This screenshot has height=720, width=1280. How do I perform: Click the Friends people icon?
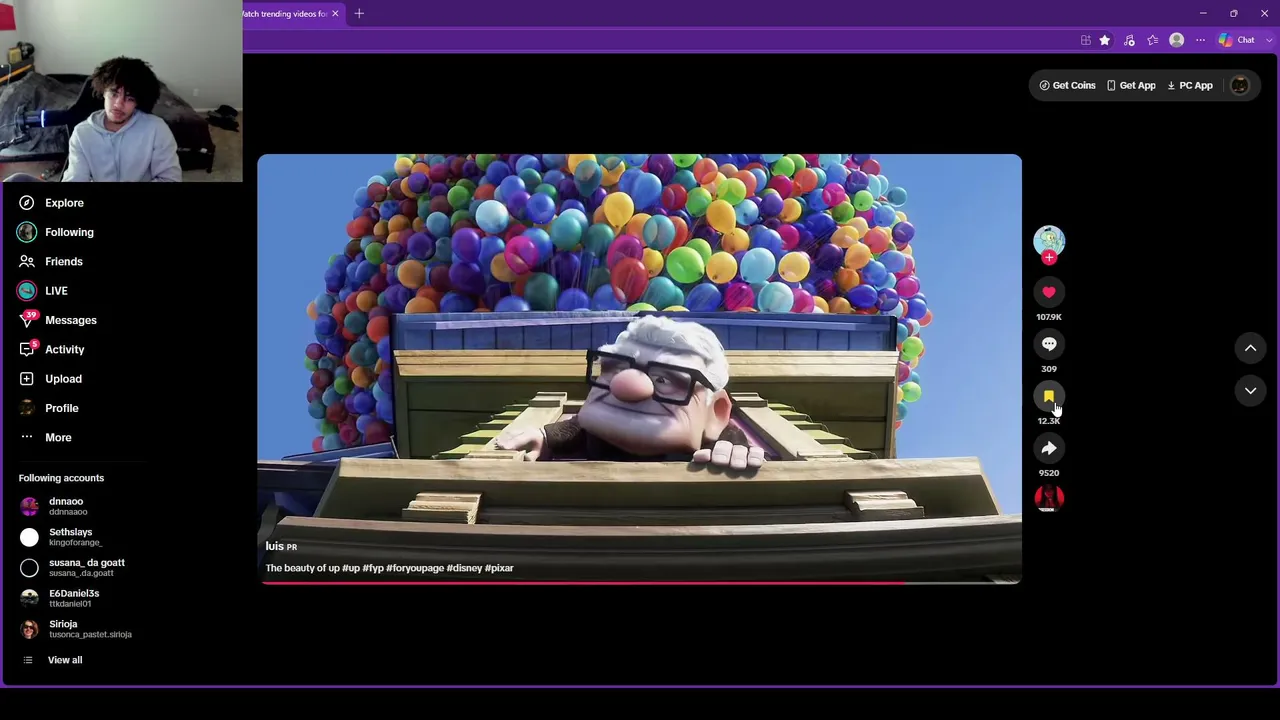[x=27, y=262]
